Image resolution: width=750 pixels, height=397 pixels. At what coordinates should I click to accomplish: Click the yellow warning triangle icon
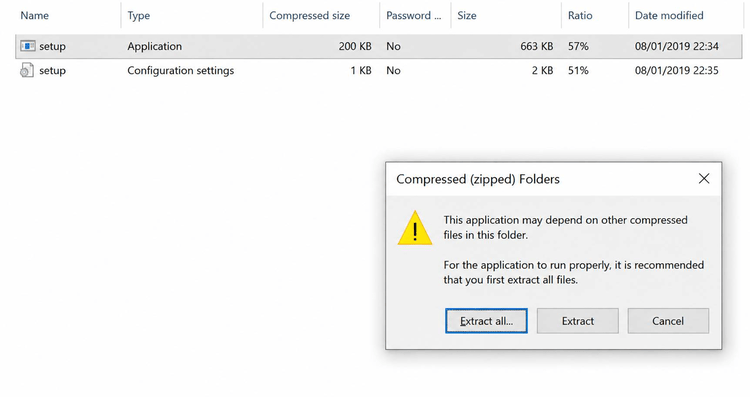click(415, 229)
